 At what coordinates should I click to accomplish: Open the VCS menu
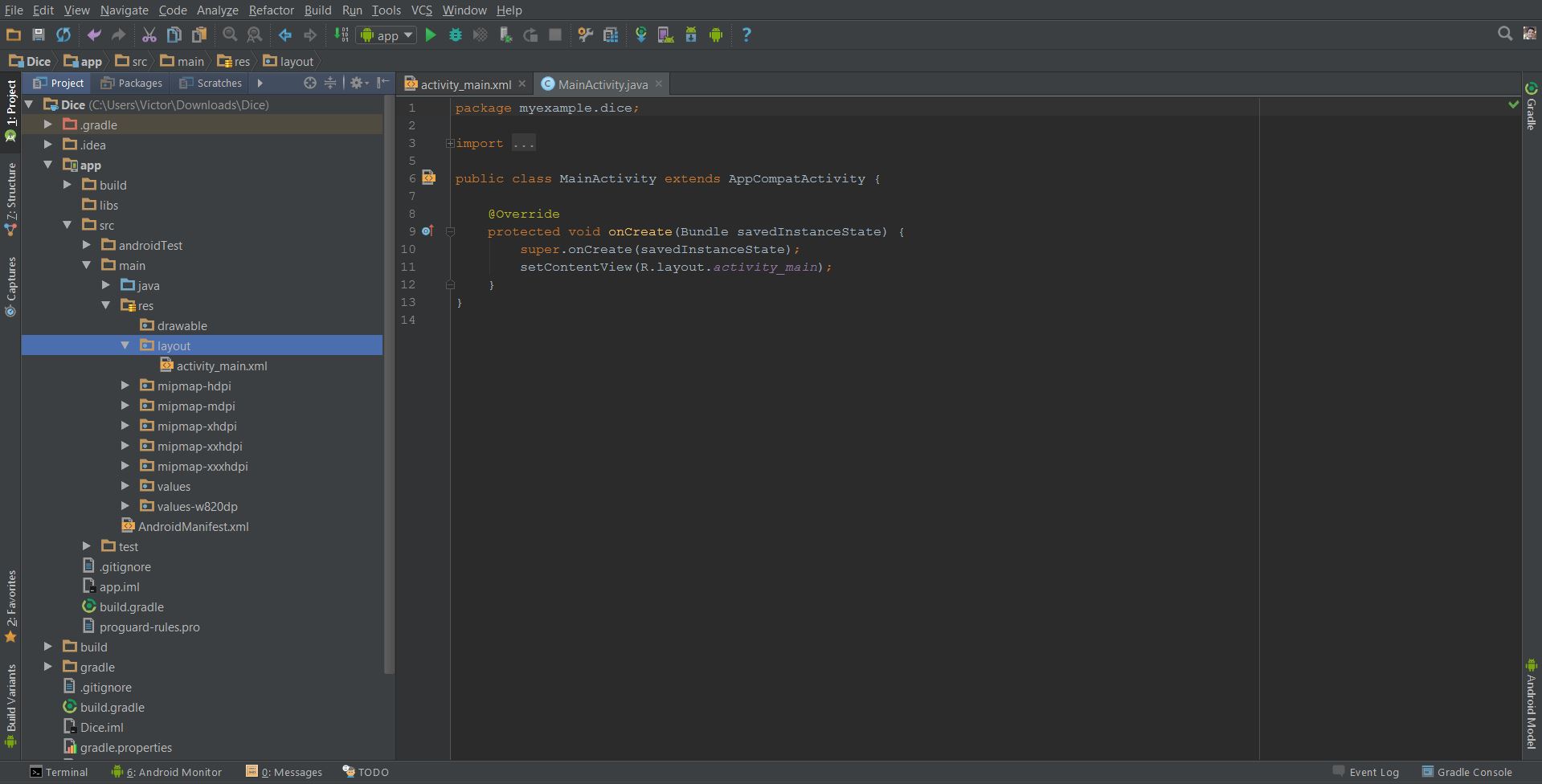click(421, 10)
